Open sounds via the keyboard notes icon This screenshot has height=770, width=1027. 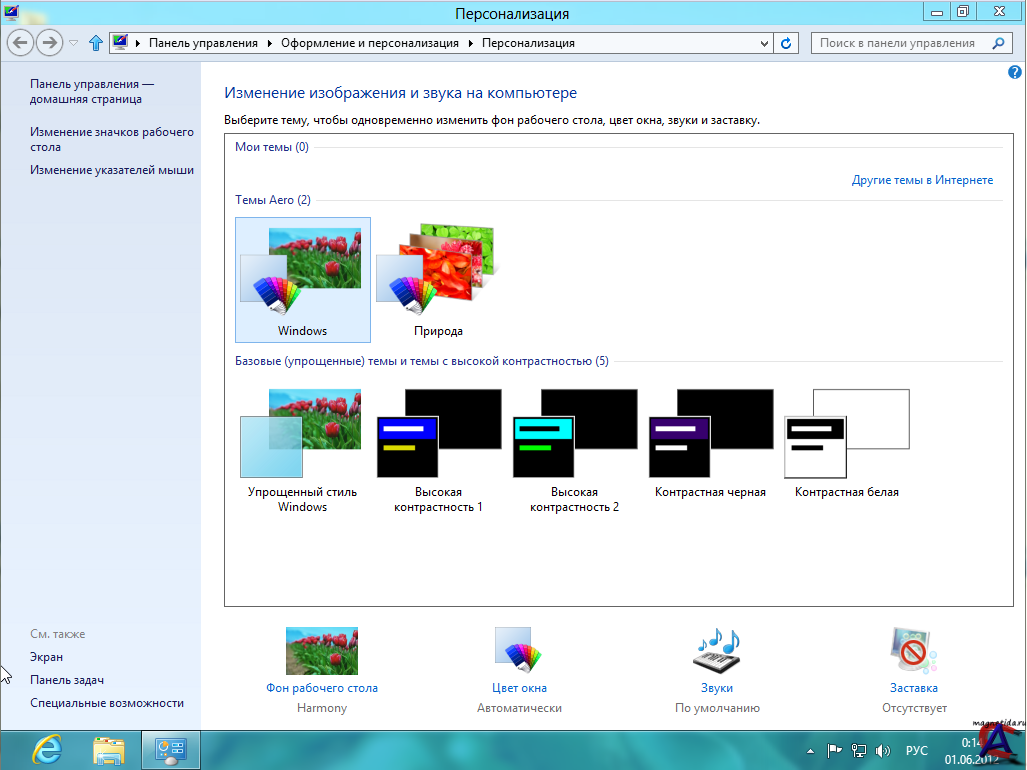click(x=717, y=650)
